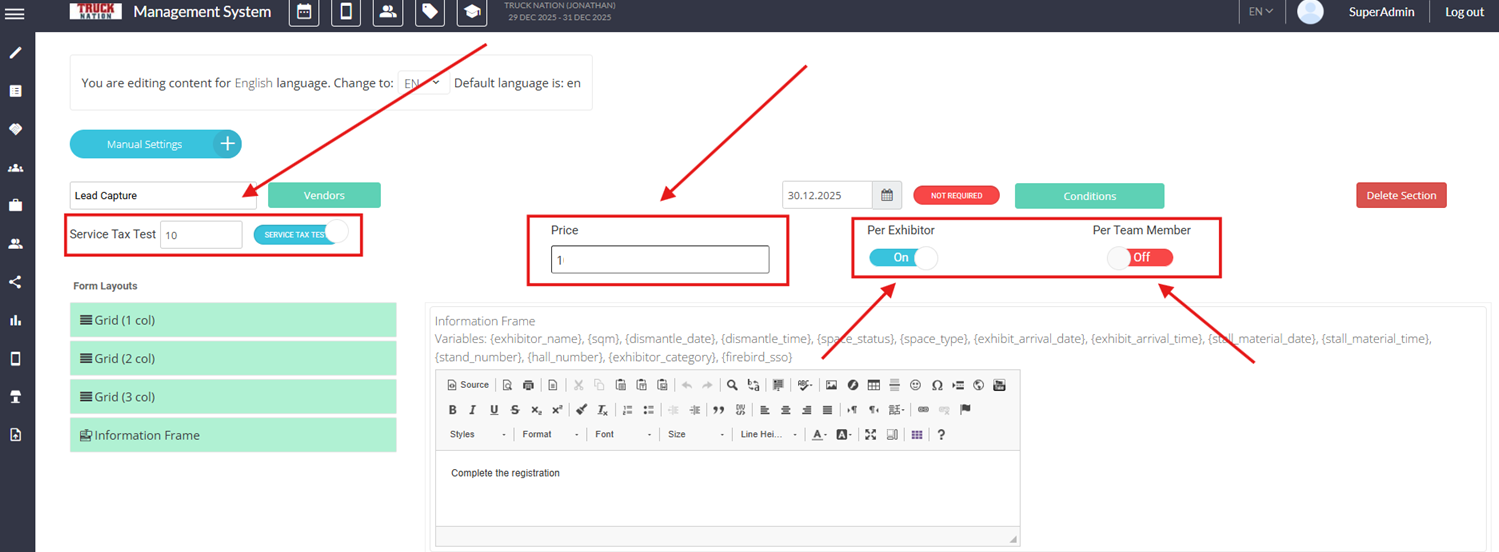Open the share icon in left sidebar
The image size is (1499, 552).
pos(16,282)
